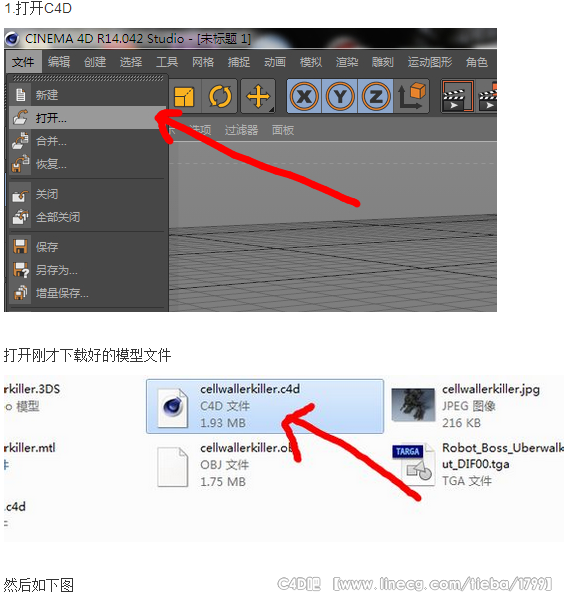Open the 运动图形 menu
This screenshot has height=601, width=578.
(x=430, y=62)
